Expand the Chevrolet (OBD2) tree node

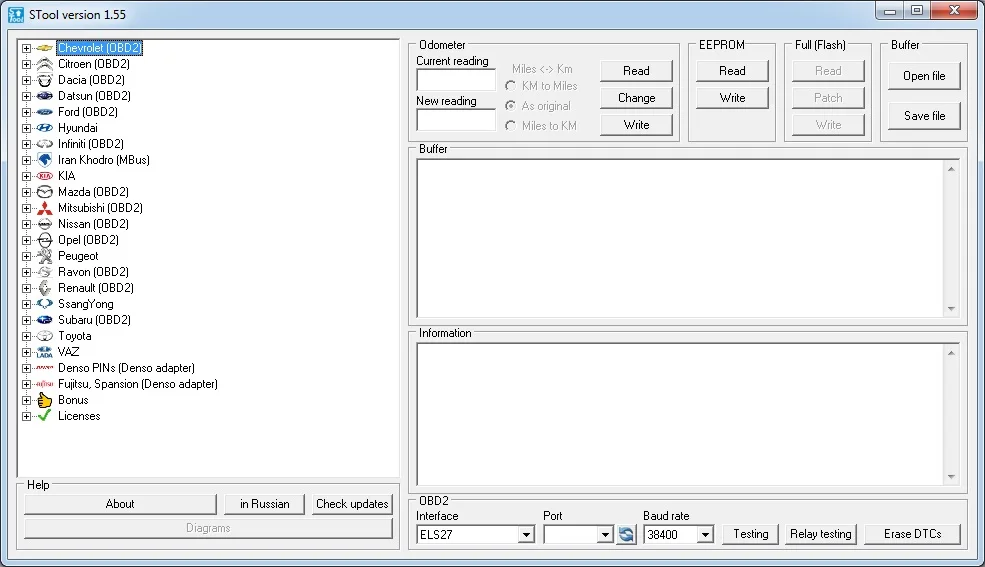click(26, 48)
